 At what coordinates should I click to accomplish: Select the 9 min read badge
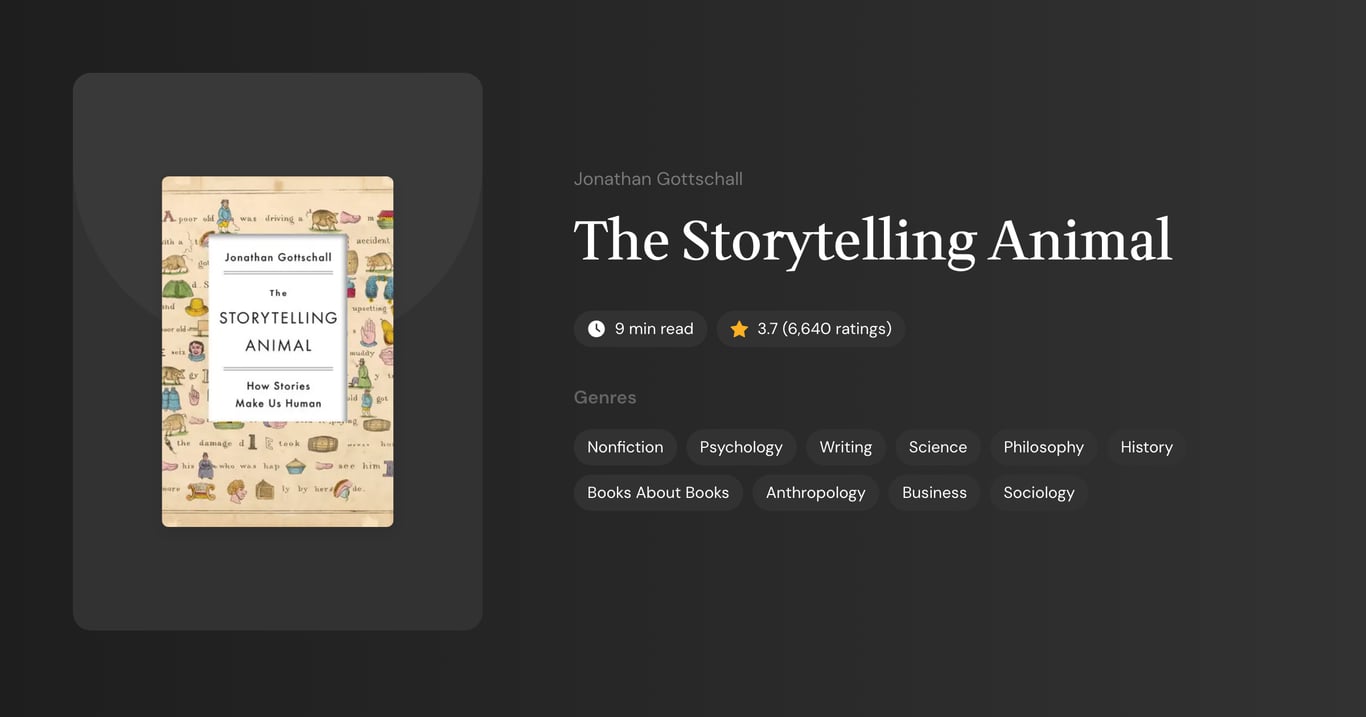[640, 328]
